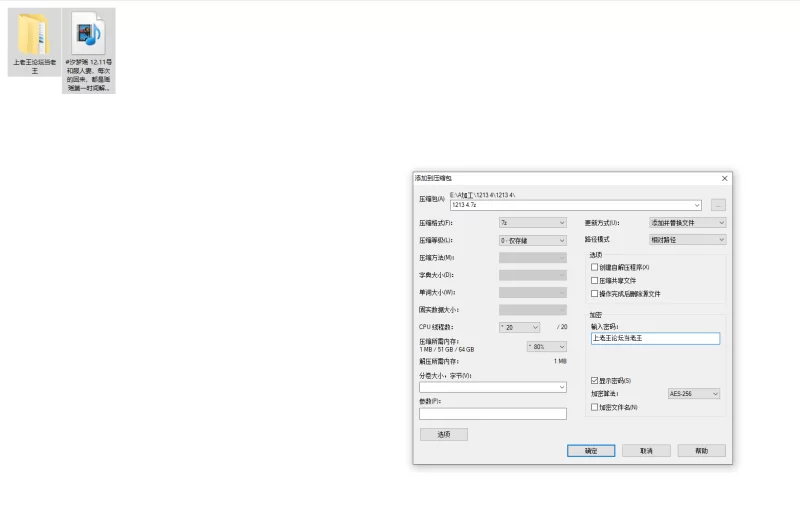Click the 取消 button
The width and height of the screenshot is (800, 510).
646,451
